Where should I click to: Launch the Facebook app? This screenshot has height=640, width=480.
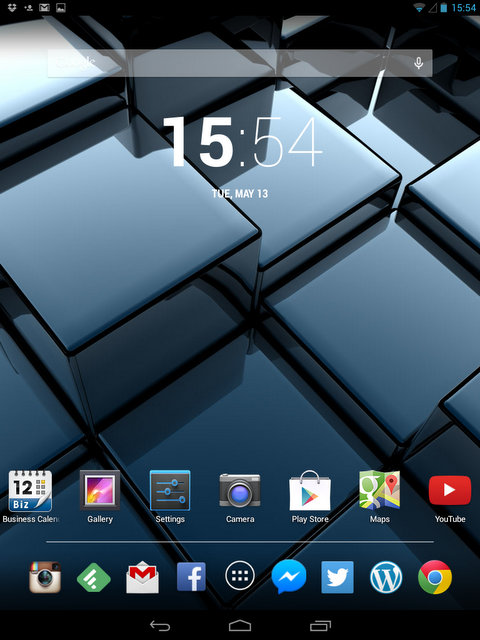tap(191, 577)
